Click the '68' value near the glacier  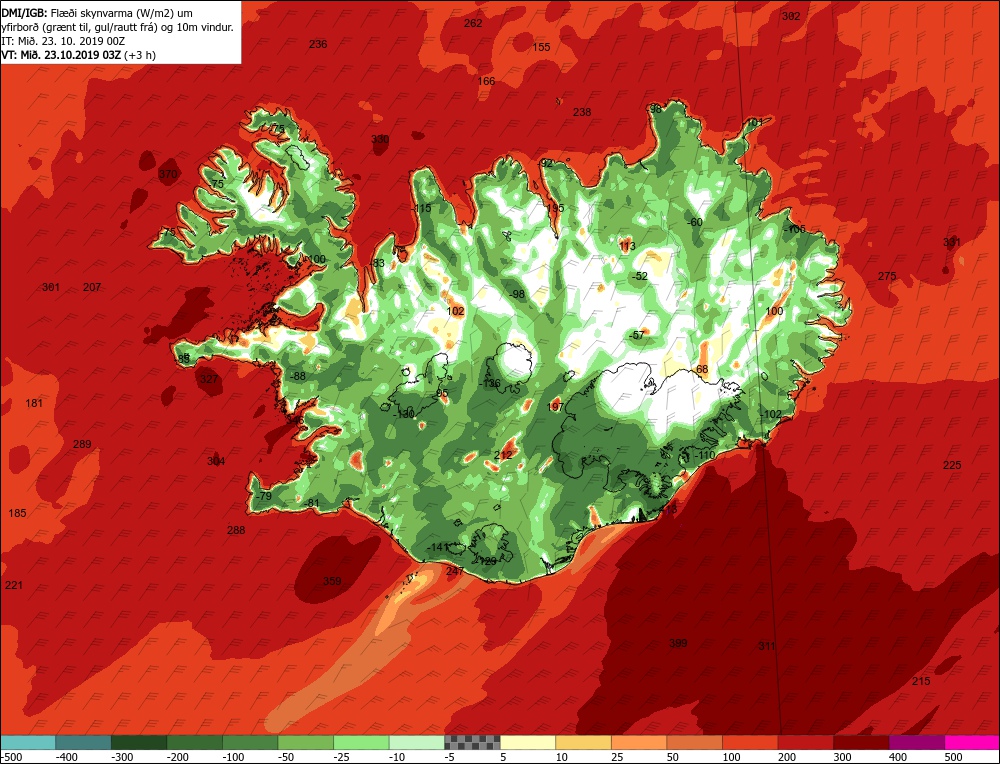[x=702, y=369]
